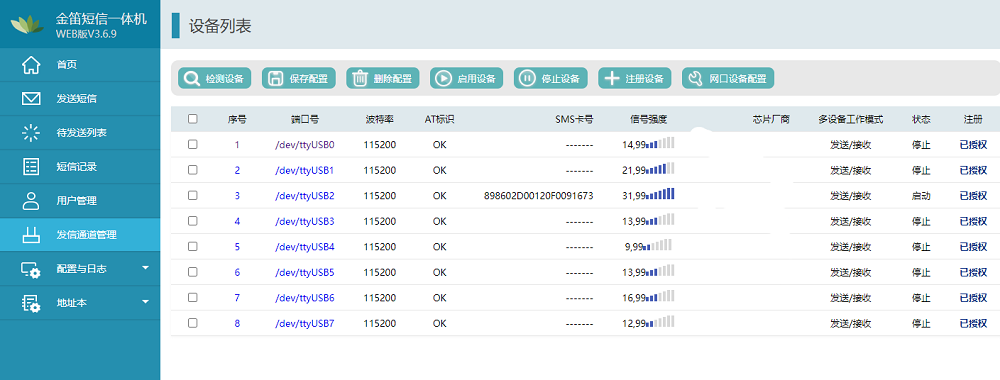Open the 待发送列表 sidebar menu

[80, 133]
